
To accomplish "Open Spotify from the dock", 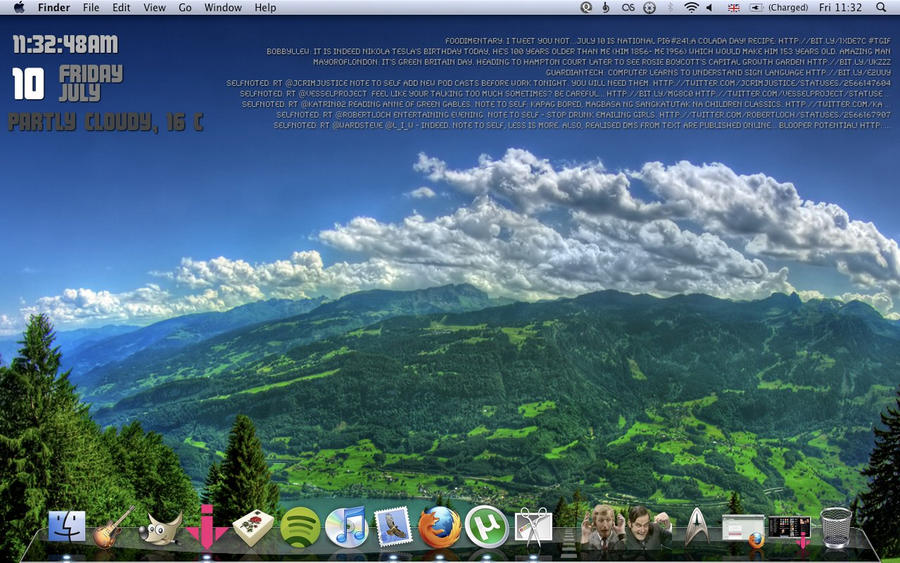I will pos(300,527).
